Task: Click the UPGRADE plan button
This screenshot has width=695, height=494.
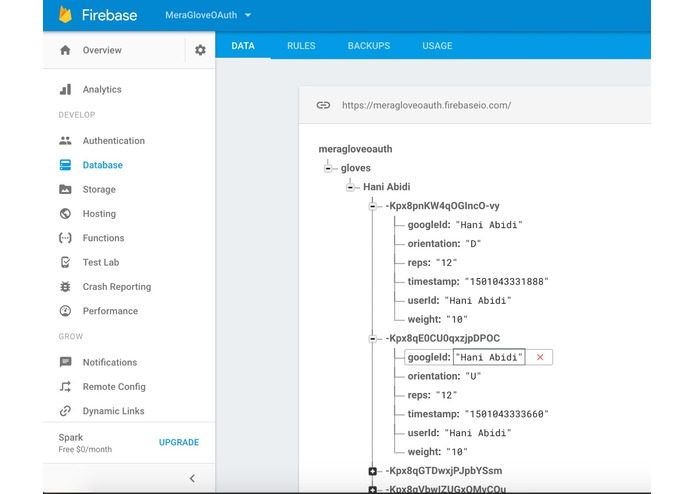Action: [x=179, y=442]
